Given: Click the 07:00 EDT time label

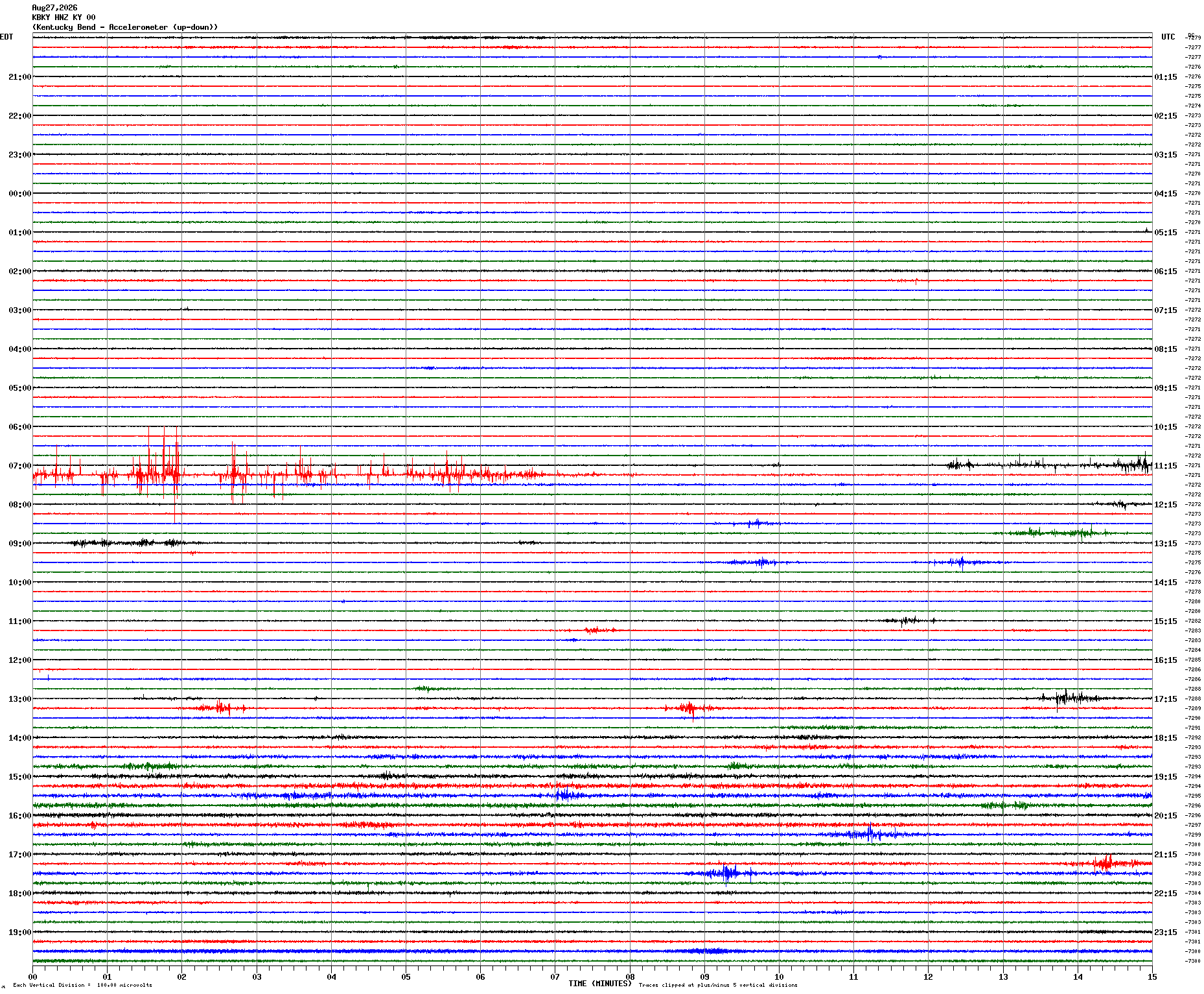Looking at the screenshot, I should (x=19, y=466).
